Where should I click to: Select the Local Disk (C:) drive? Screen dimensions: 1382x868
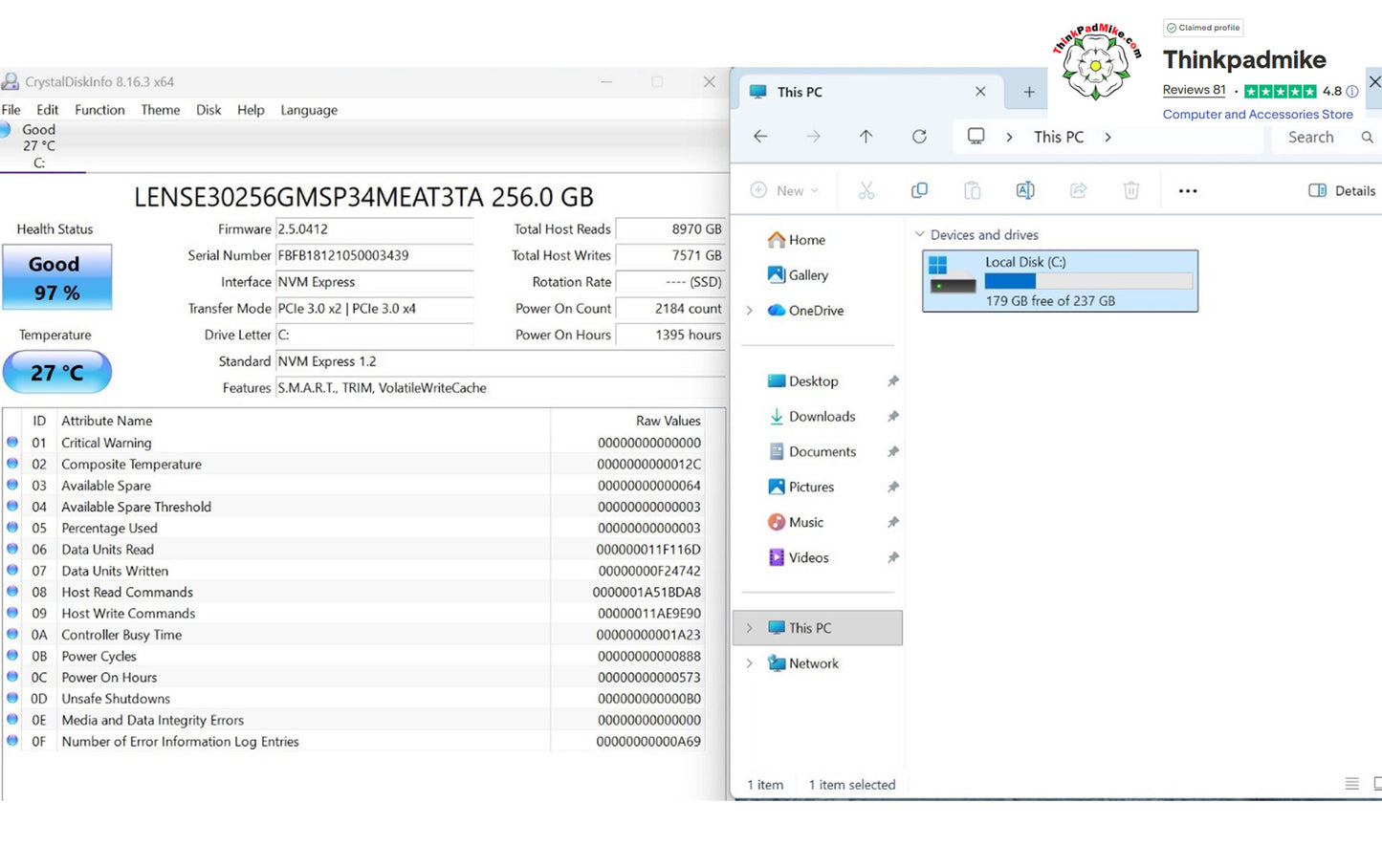1060,281
